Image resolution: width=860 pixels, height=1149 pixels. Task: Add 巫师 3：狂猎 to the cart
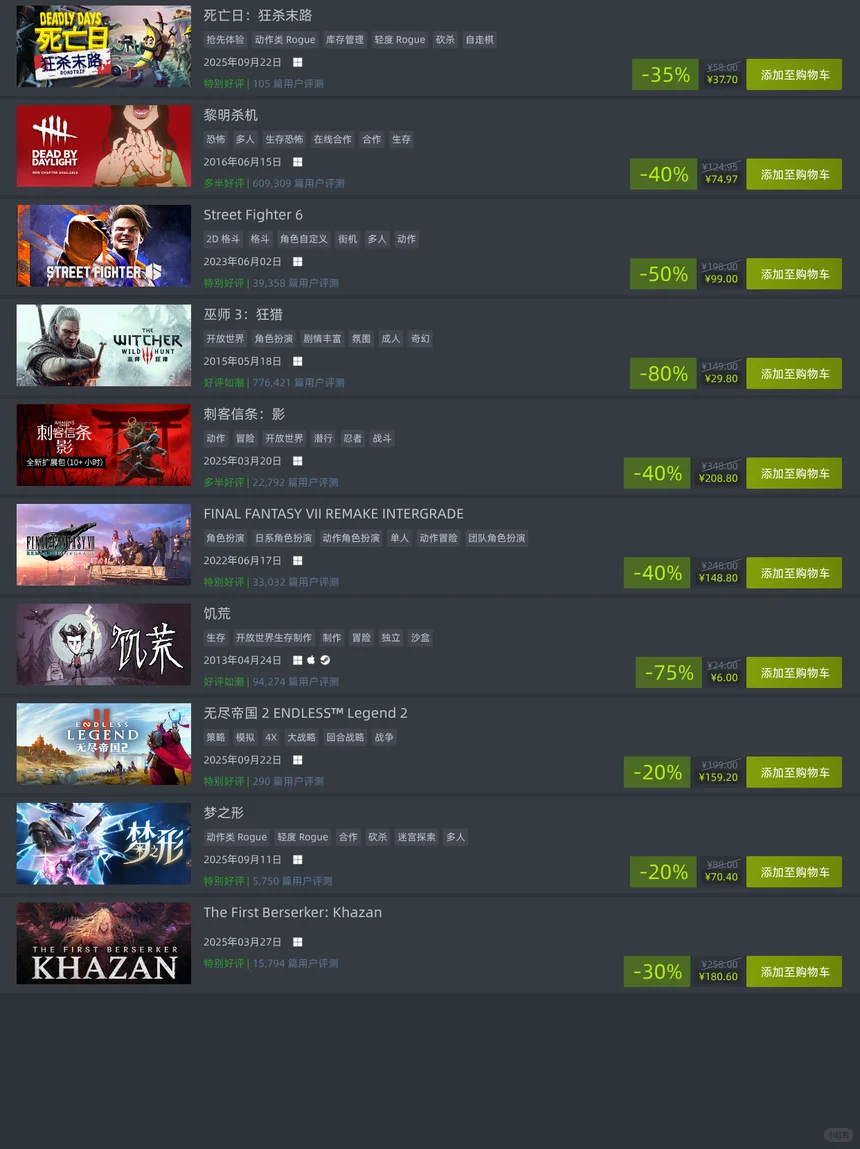[794, 374]
